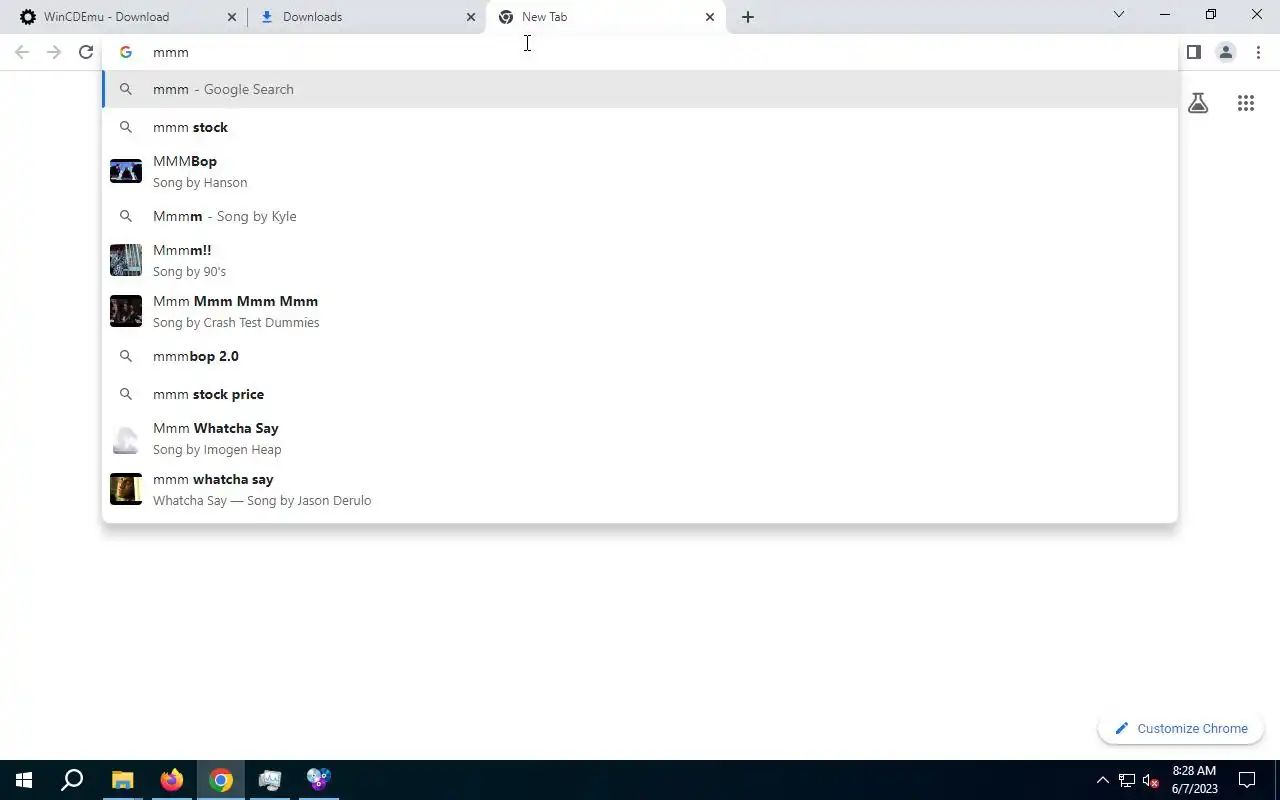Image resolution: width=1280 pixels, height=800 pixels.
Task: Select the Crash Test Dummies song suggestion
Action: pos(640,311)
